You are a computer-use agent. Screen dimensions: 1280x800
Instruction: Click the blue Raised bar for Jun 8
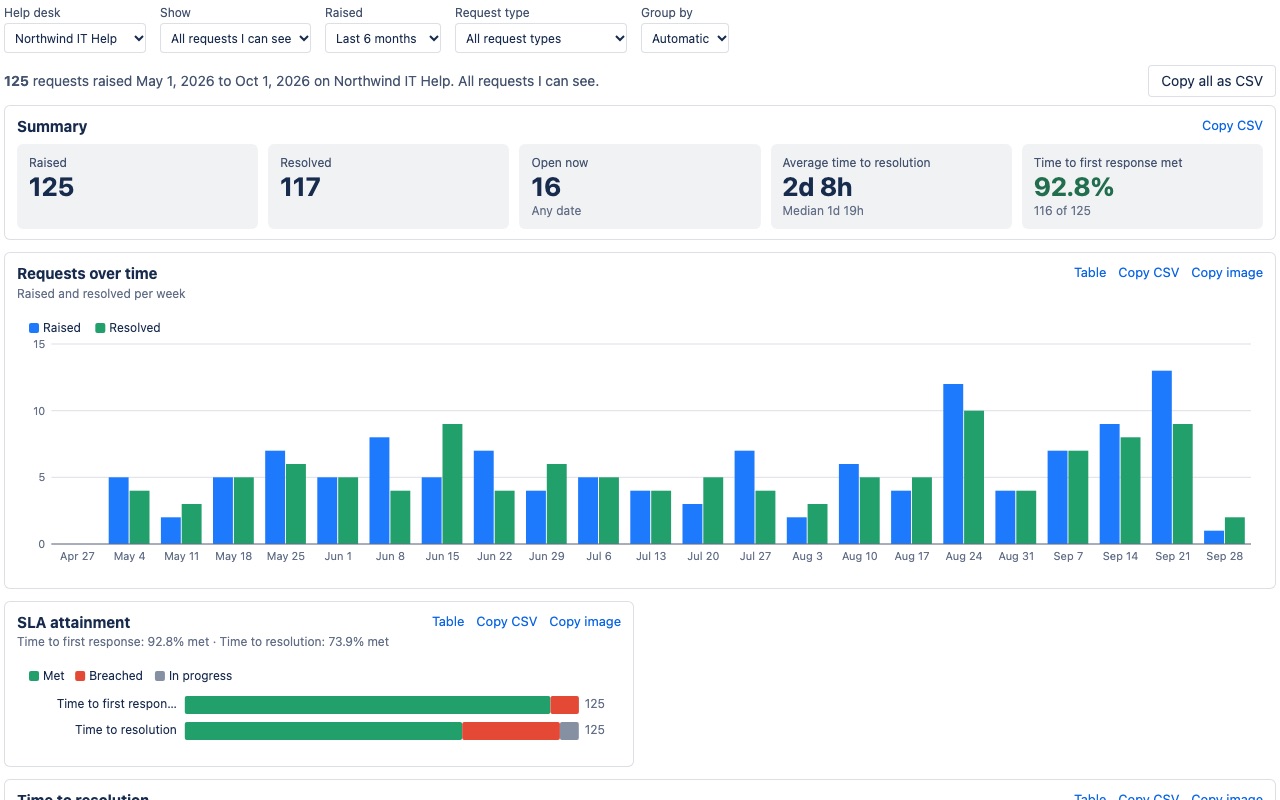tap(379, 491)
